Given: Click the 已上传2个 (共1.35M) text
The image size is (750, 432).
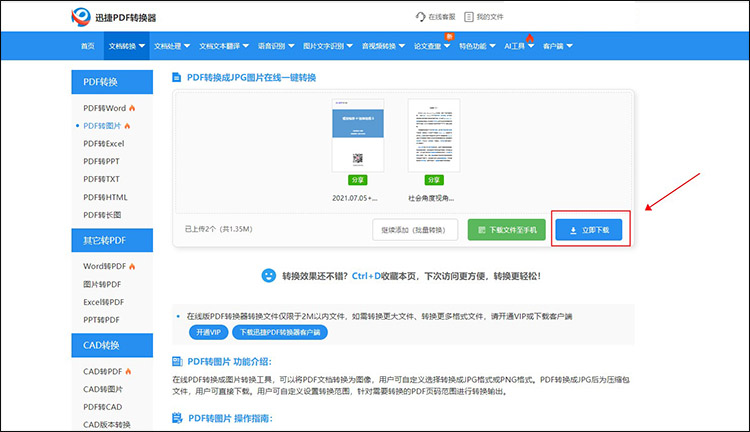Looking at the screenshot, I should (x=219, y=229).
